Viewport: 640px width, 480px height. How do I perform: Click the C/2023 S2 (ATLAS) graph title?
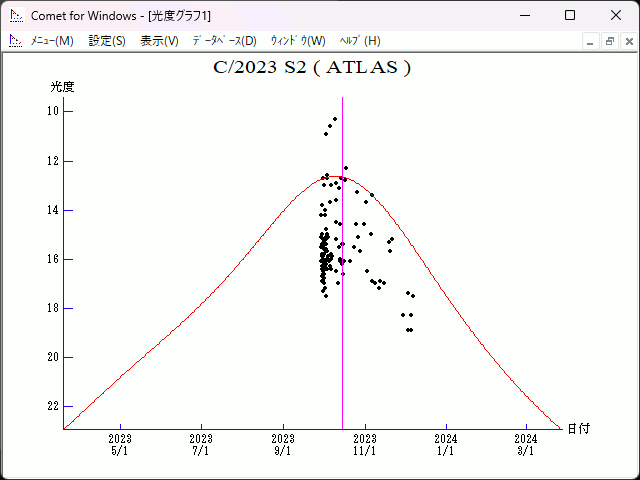(312, 68)
